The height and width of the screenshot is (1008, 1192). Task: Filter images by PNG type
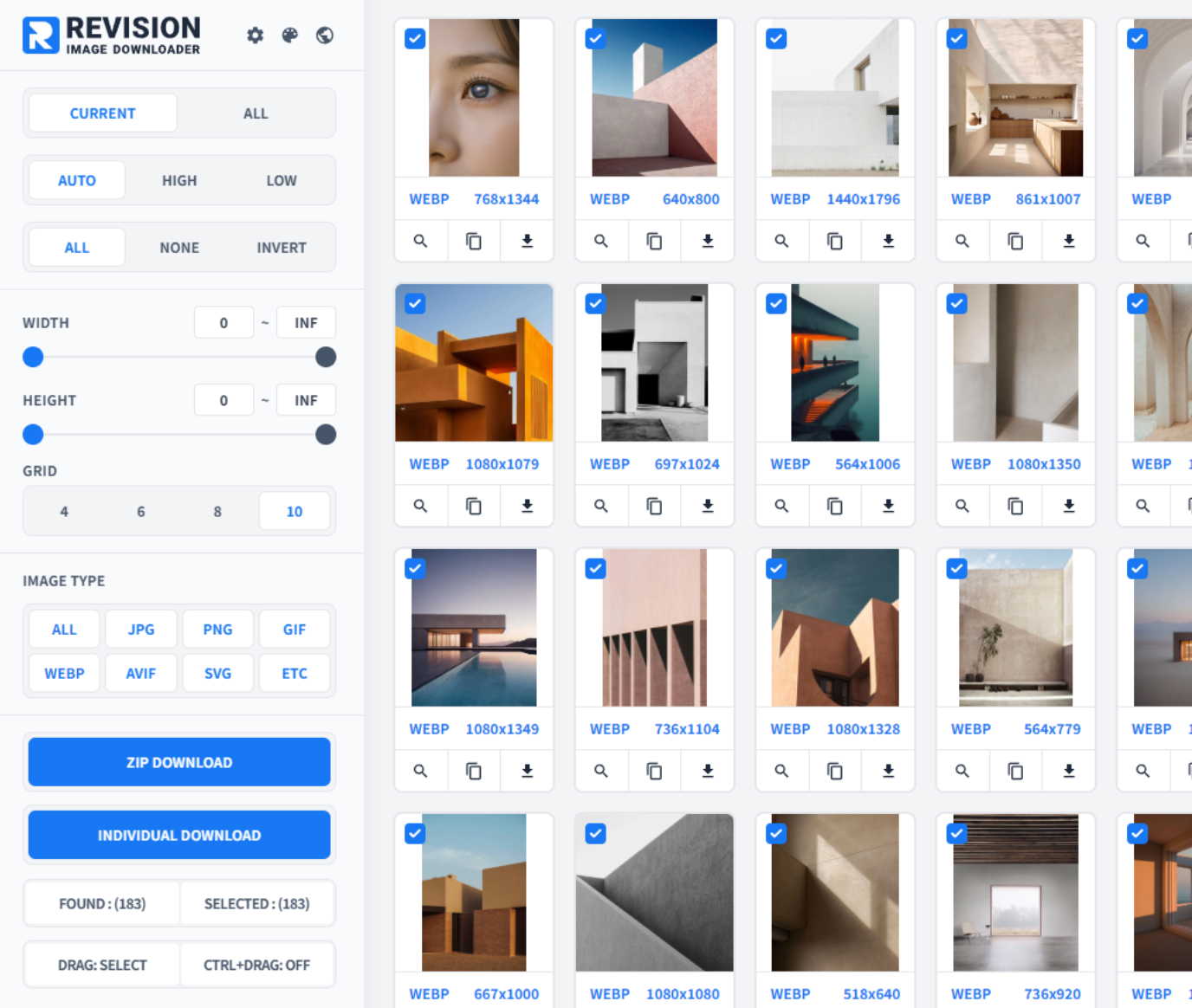[x=217, y=629]
